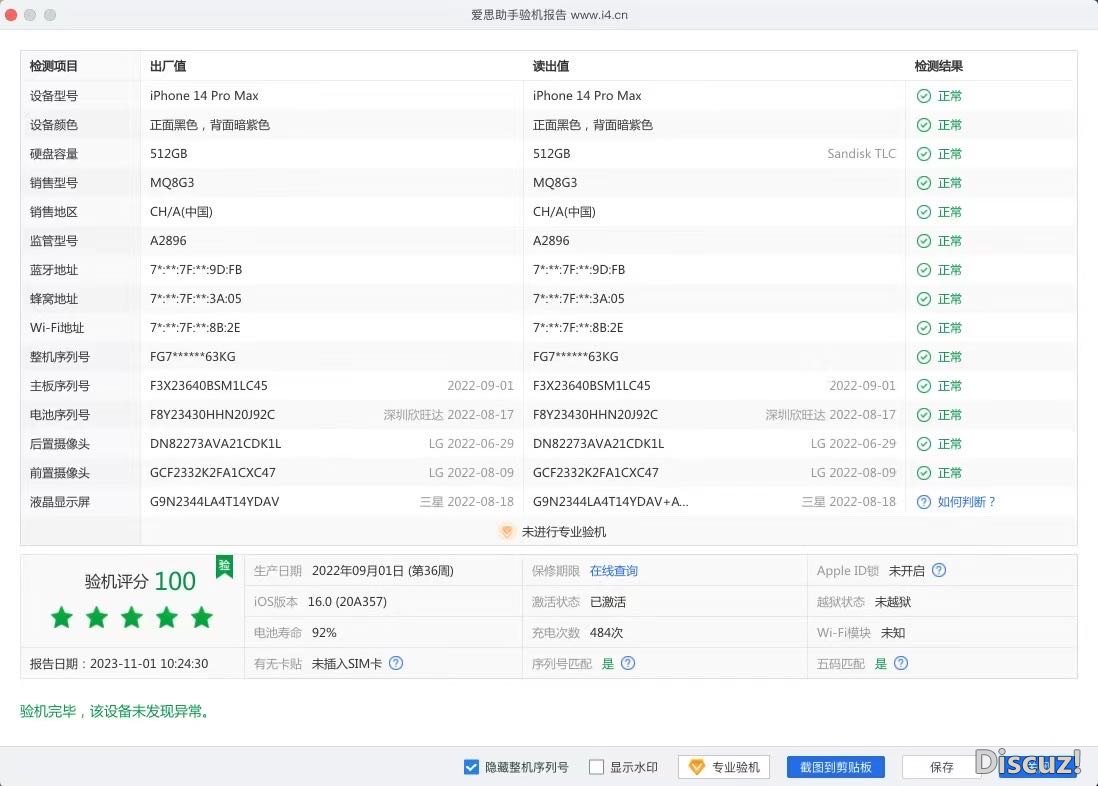The height and width of the screenshot is (786, 1098).
Task: Click the 检测项目 column header
Action: pyautogui.click(x=54, y=66)
